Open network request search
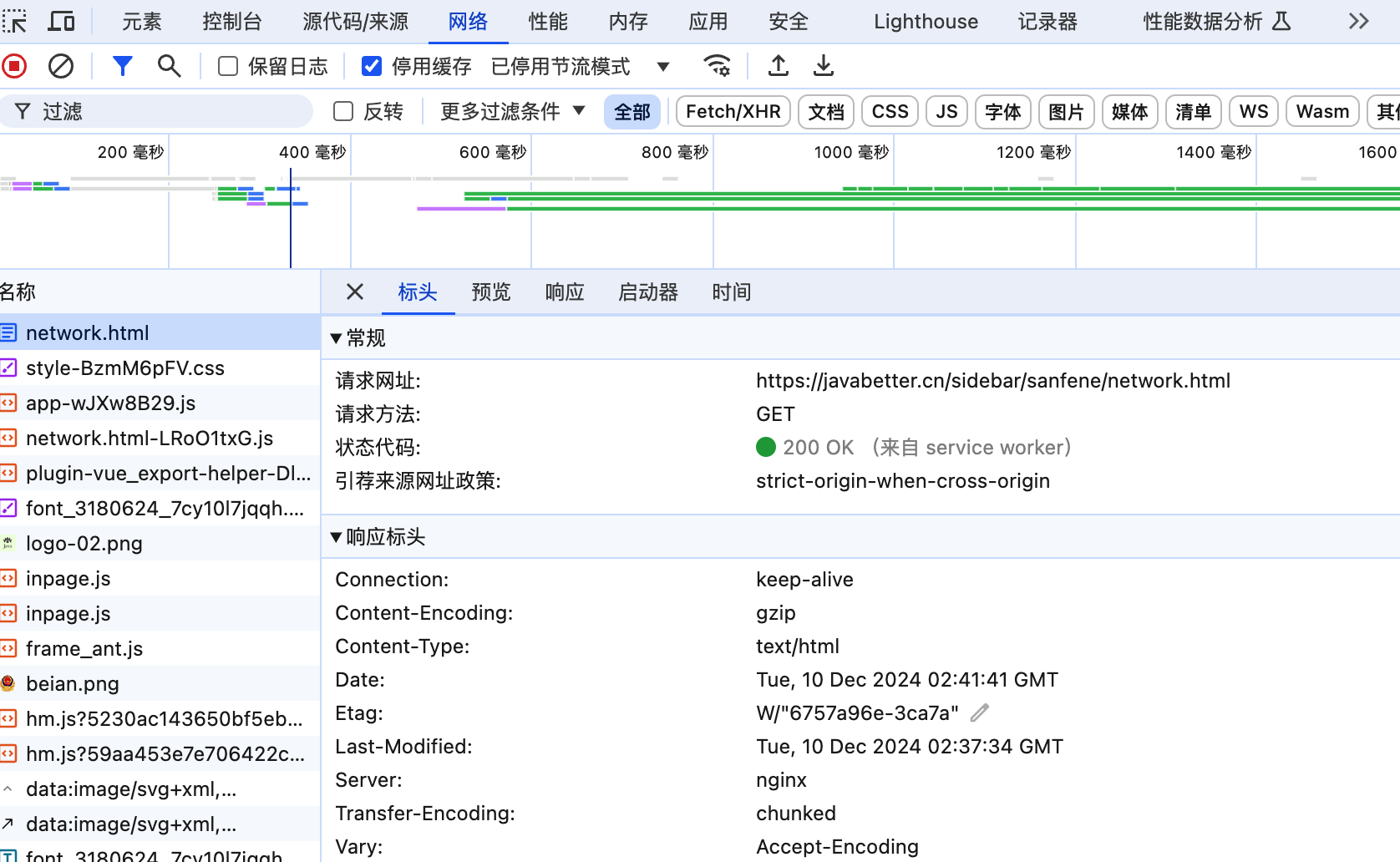Image resolution: width=1400 pixels, height=862 pixels. (169, 65)
